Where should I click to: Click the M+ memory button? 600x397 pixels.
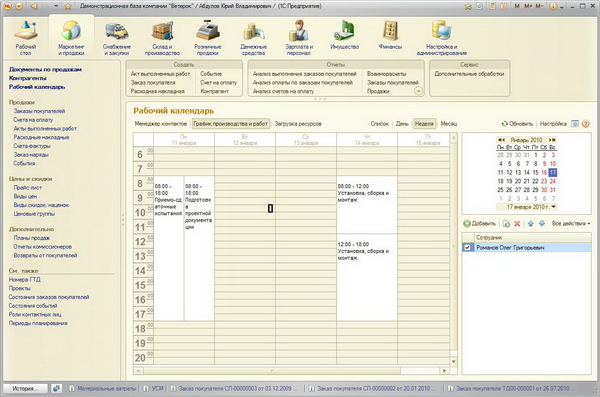(x=528, y=6)
